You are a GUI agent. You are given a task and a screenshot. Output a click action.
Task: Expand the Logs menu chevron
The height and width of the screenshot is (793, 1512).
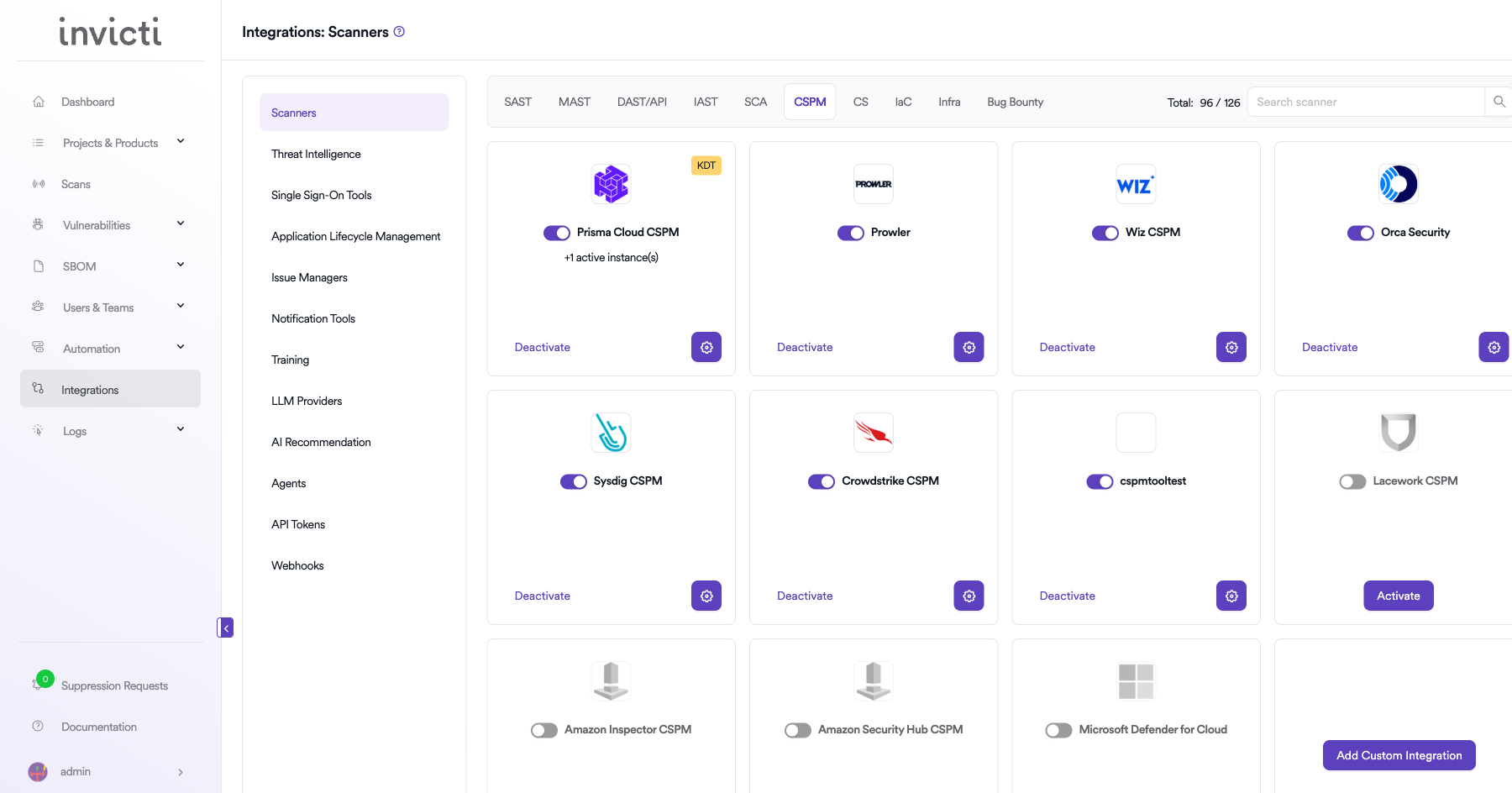pos(181,429)
